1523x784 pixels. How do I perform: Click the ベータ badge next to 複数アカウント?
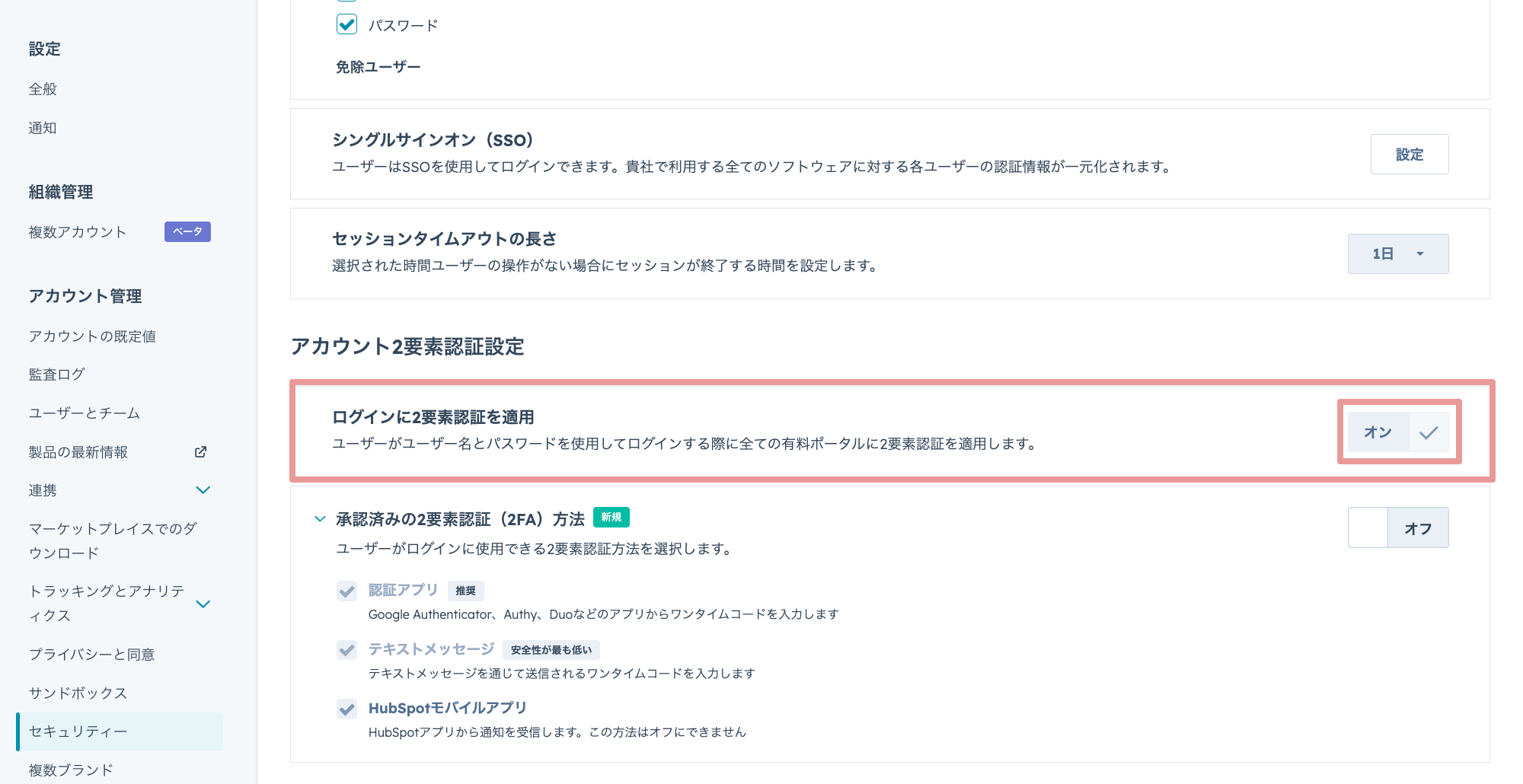187,231
